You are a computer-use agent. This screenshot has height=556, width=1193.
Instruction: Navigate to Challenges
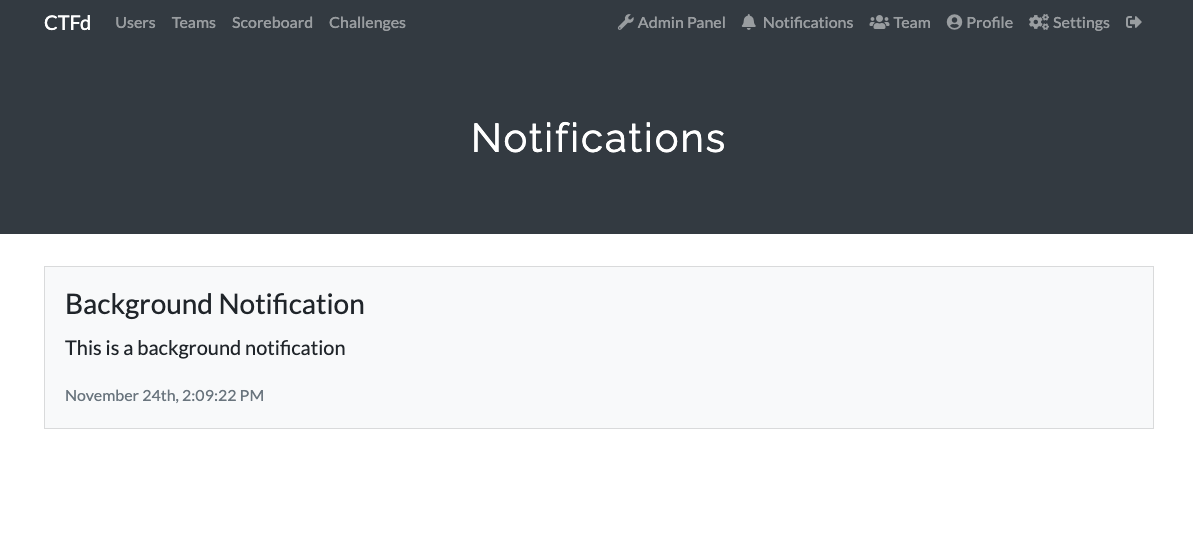click(367, 22)
